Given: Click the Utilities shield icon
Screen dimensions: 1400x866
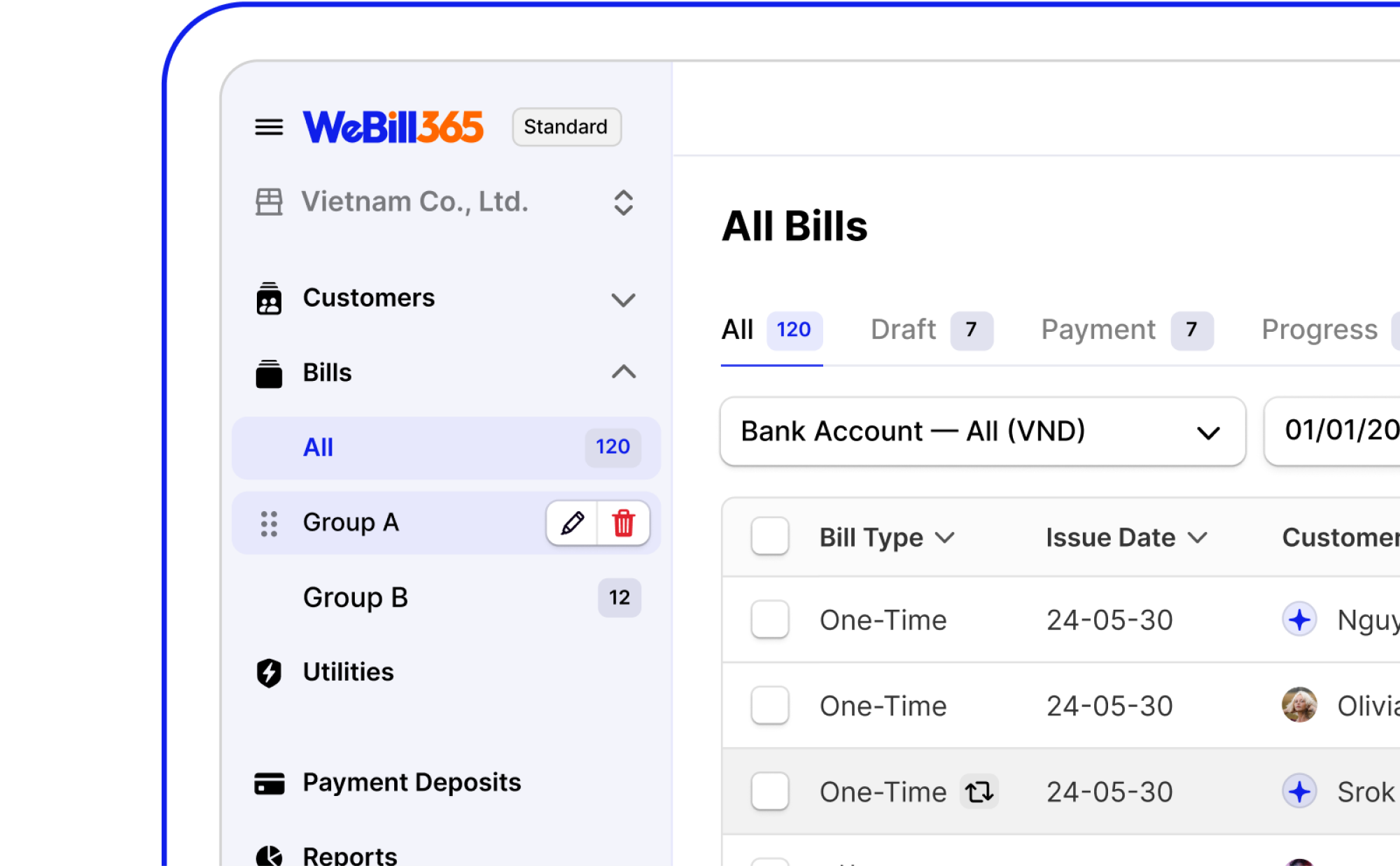Looking at the screenshot, I should [269, 672].
